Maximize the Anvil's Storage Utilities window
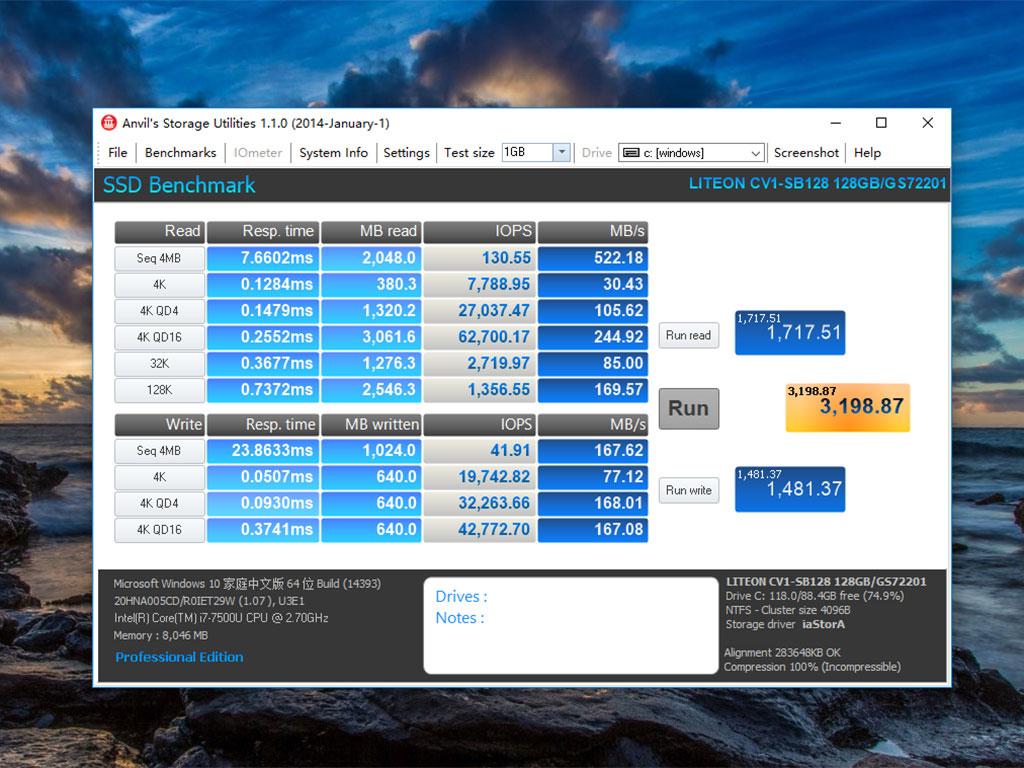Viewport: 1024px width, 768px height. tap(881, 123)
